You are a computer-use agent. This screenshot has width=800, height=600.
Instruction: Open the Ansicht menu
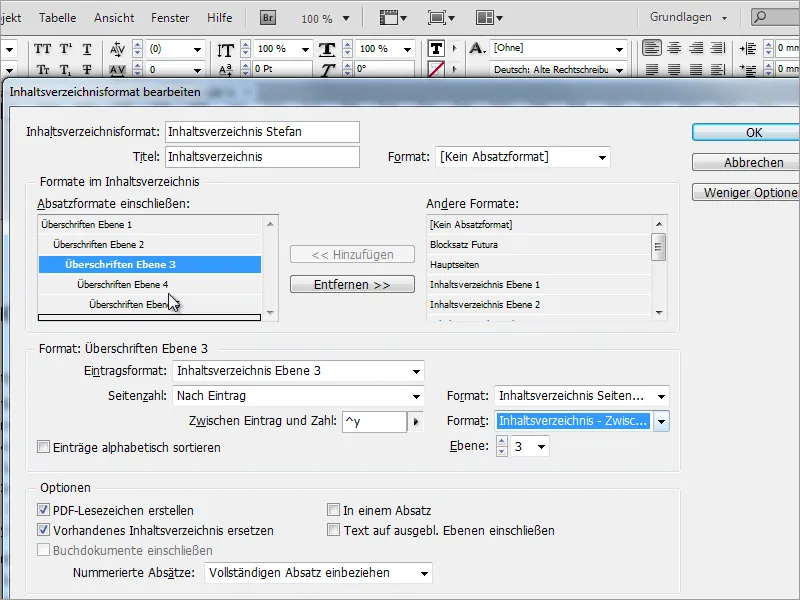click(x=114, y=18)
